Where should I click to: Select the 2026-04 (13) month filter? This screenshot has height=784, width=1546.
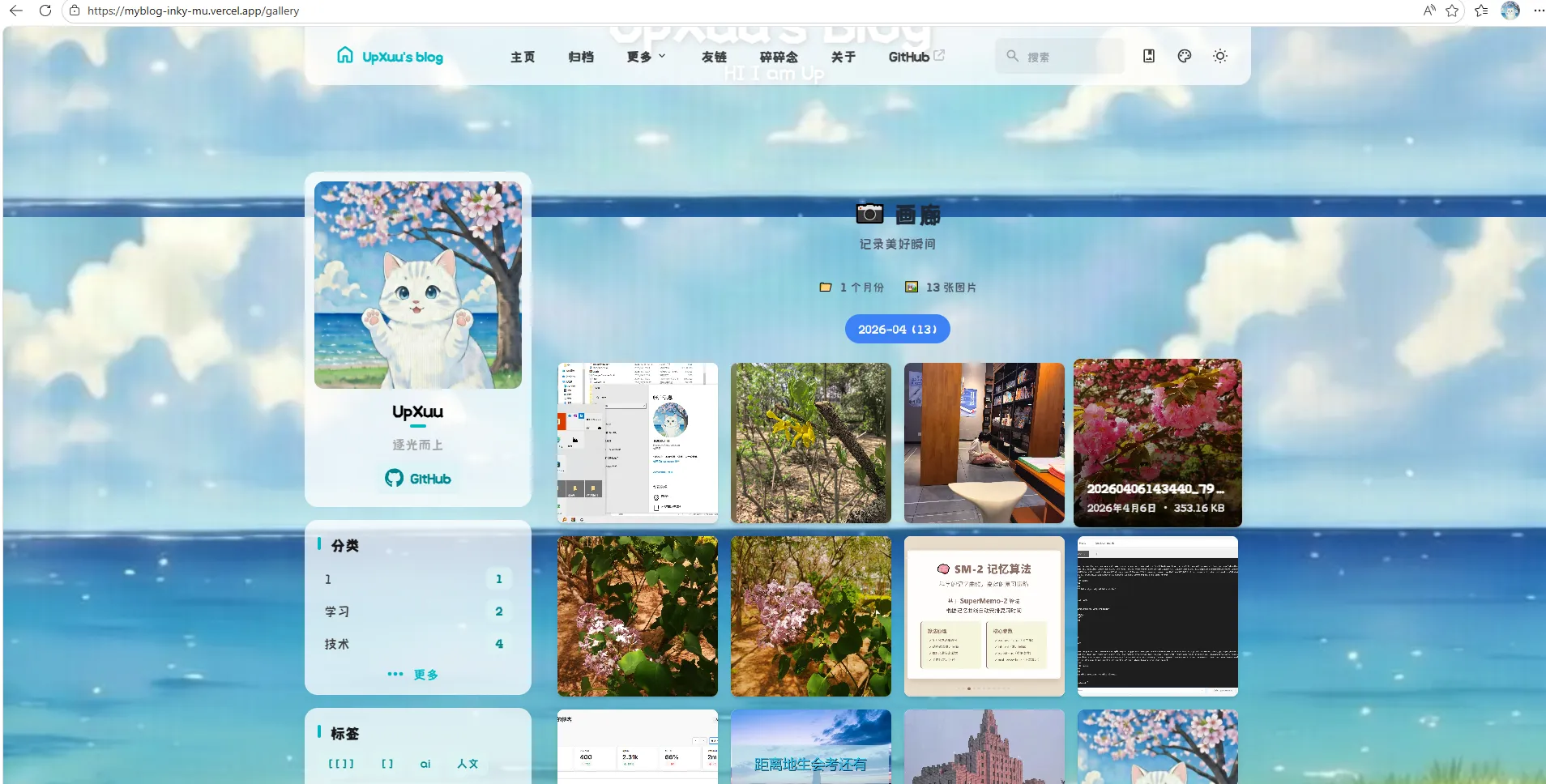pyautogui.click(x=898, y=330)
